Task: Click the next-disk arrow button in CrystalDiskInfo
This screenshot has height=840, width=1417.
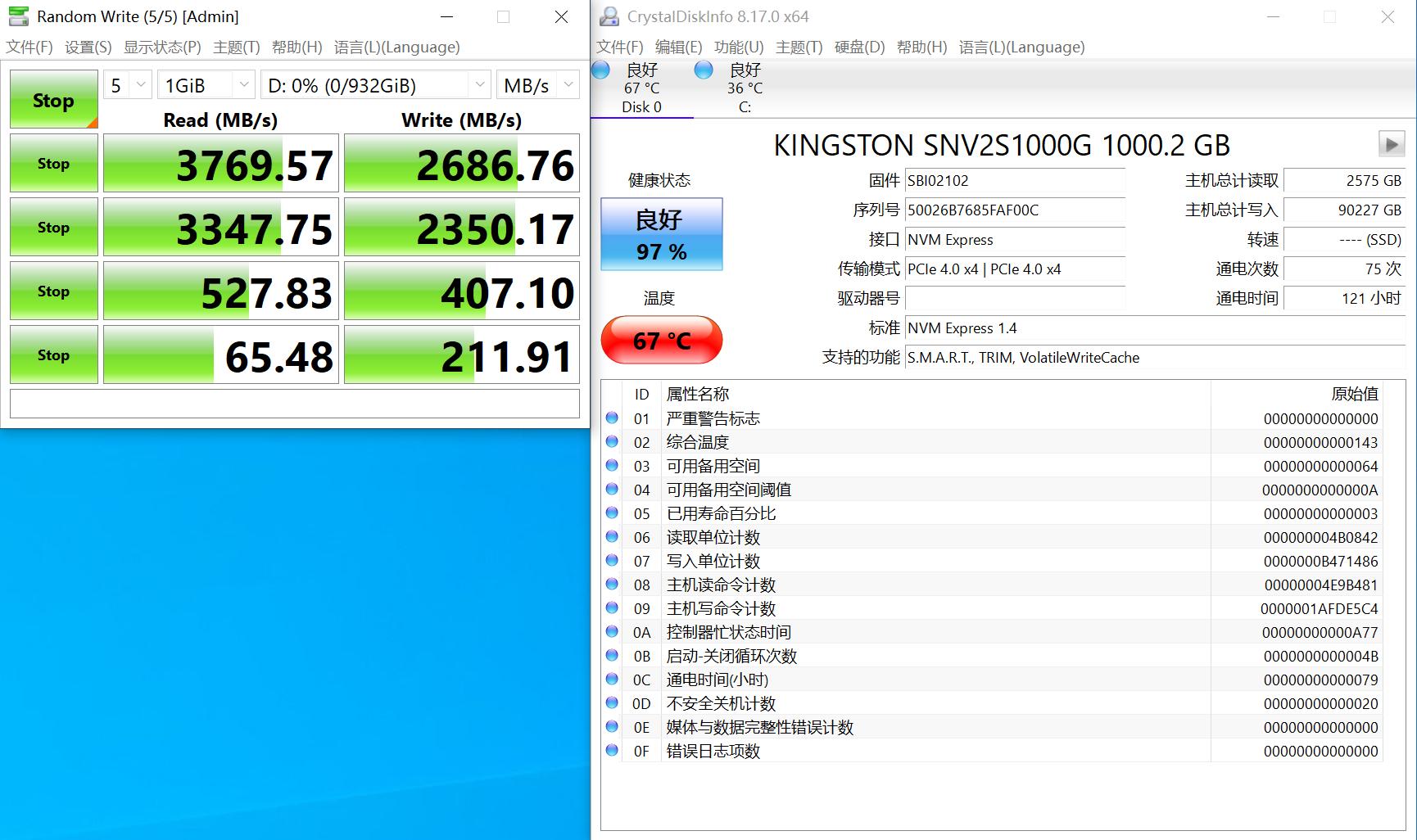Action: tap(1390, 144)
